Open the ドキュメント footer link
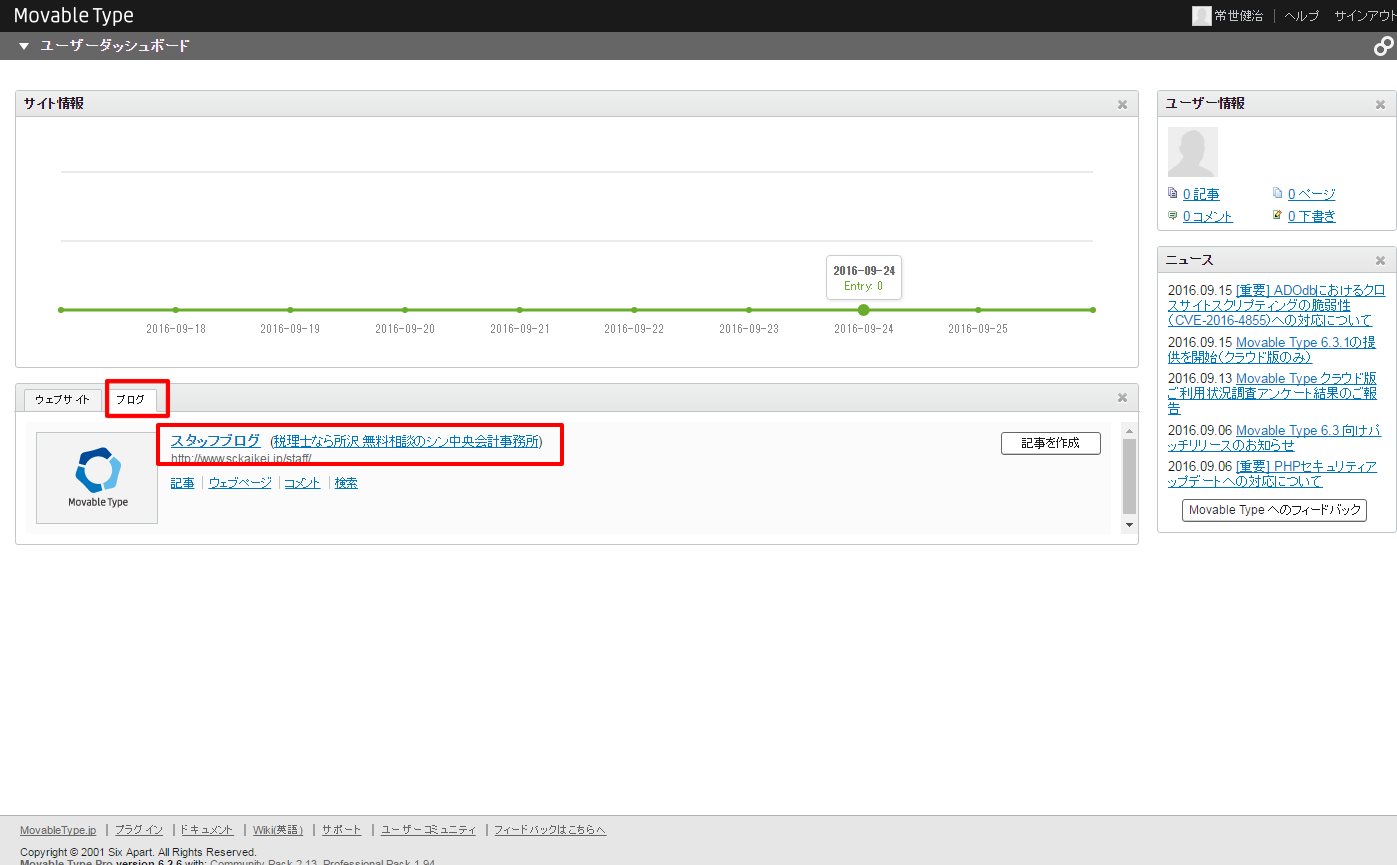The width and height of the screenshot is (1397, 865). pos(207,830)
